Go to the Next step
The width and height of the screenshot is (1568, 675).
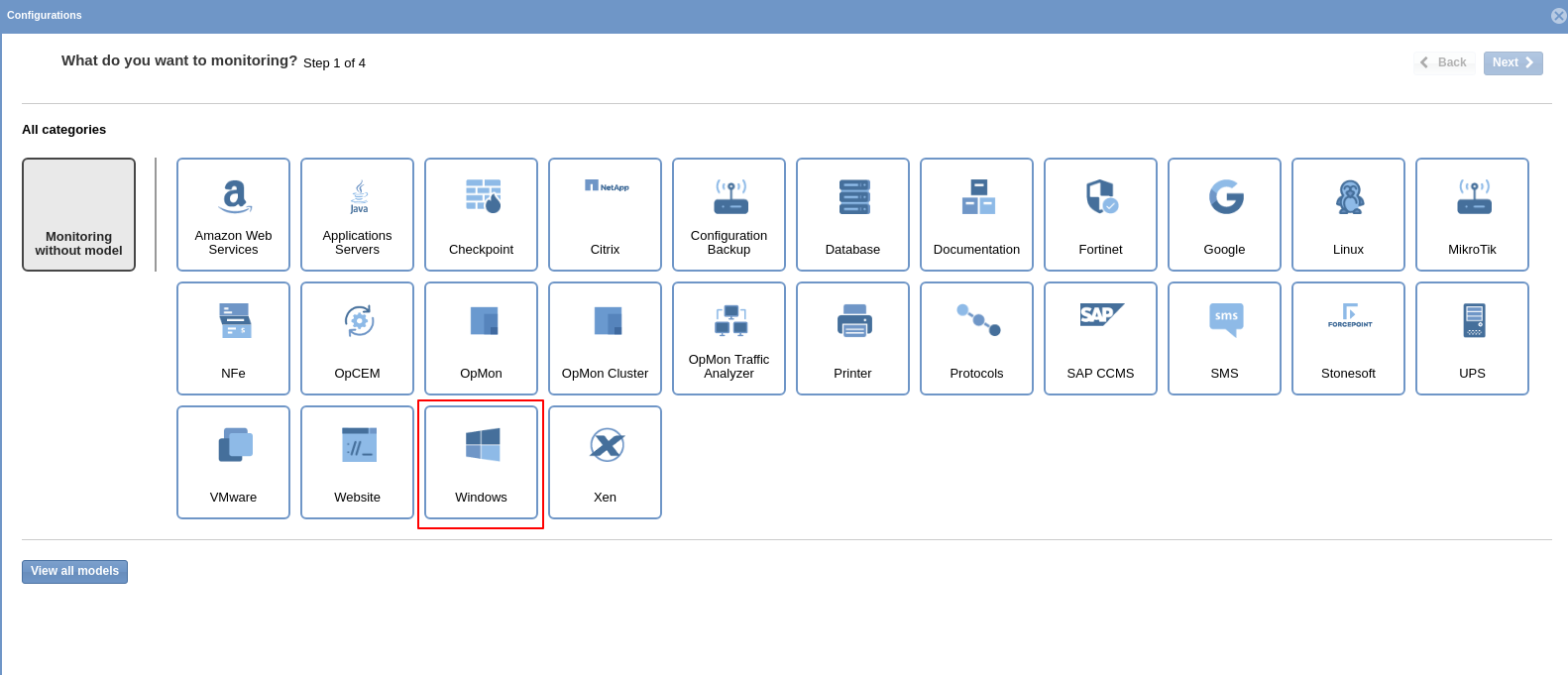1512,63
